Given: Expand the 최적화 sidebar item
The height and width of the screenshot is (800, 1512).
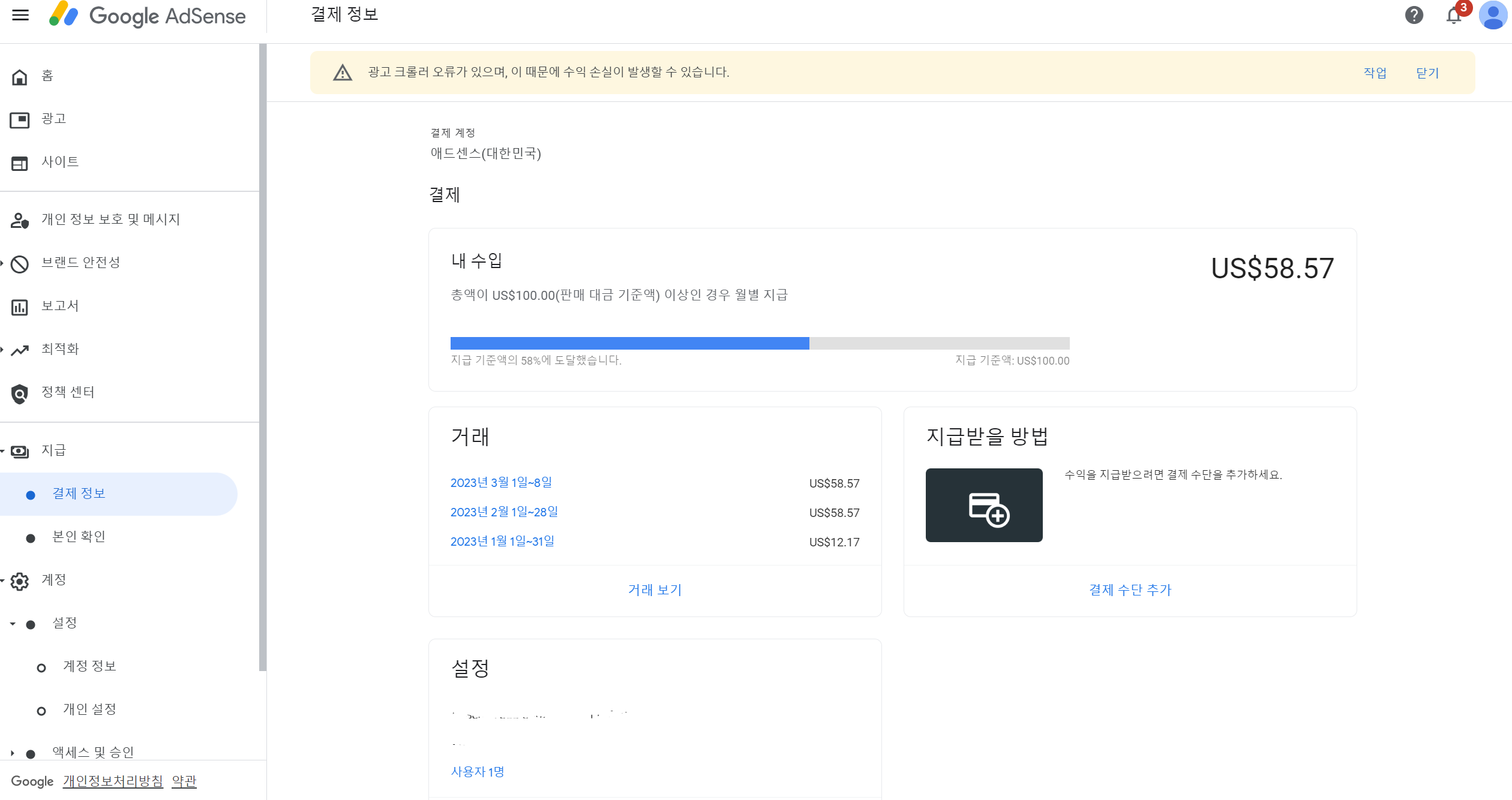Looking at the screenshot, I should tap(3, 350).
